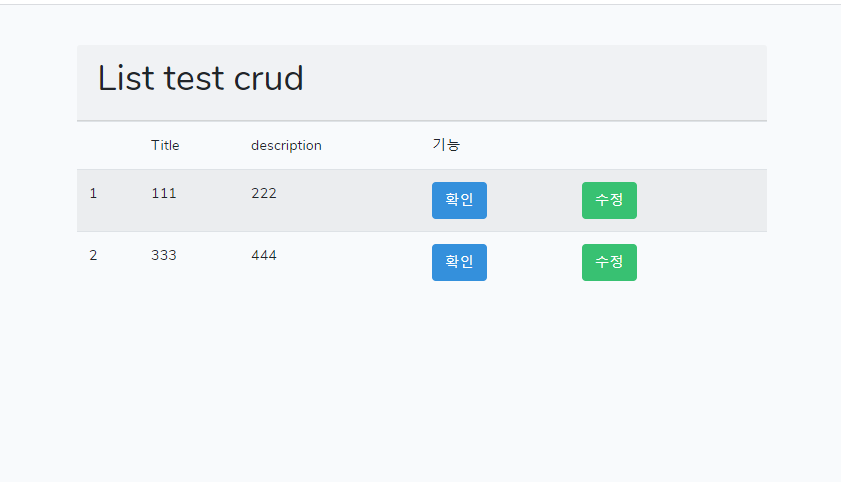Click the empty header cell above row numbers
The height and width of the screenshot is (482, 841).
tap(107, 145)
